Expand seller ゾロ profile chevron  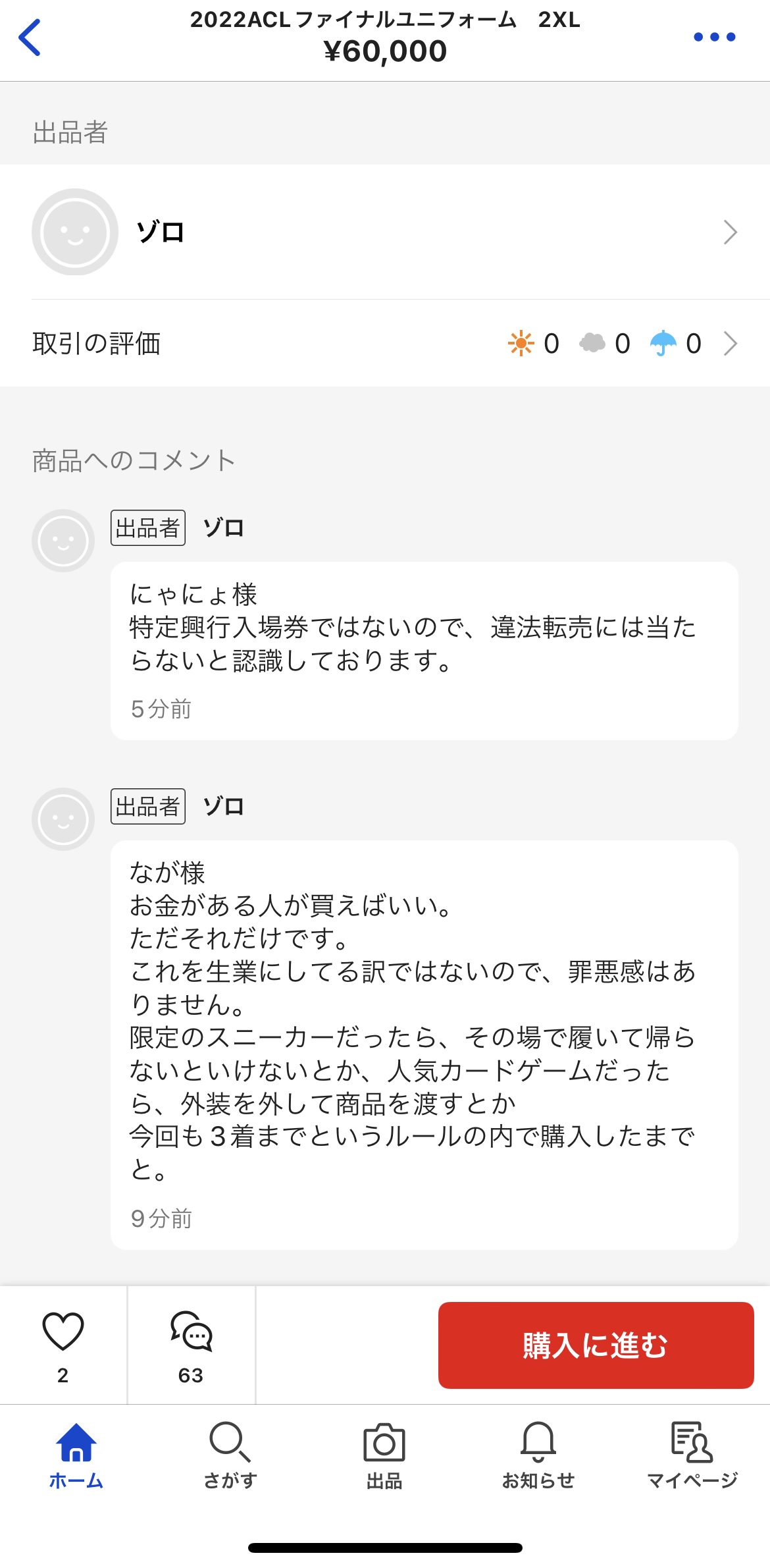(x=730, y=232)
